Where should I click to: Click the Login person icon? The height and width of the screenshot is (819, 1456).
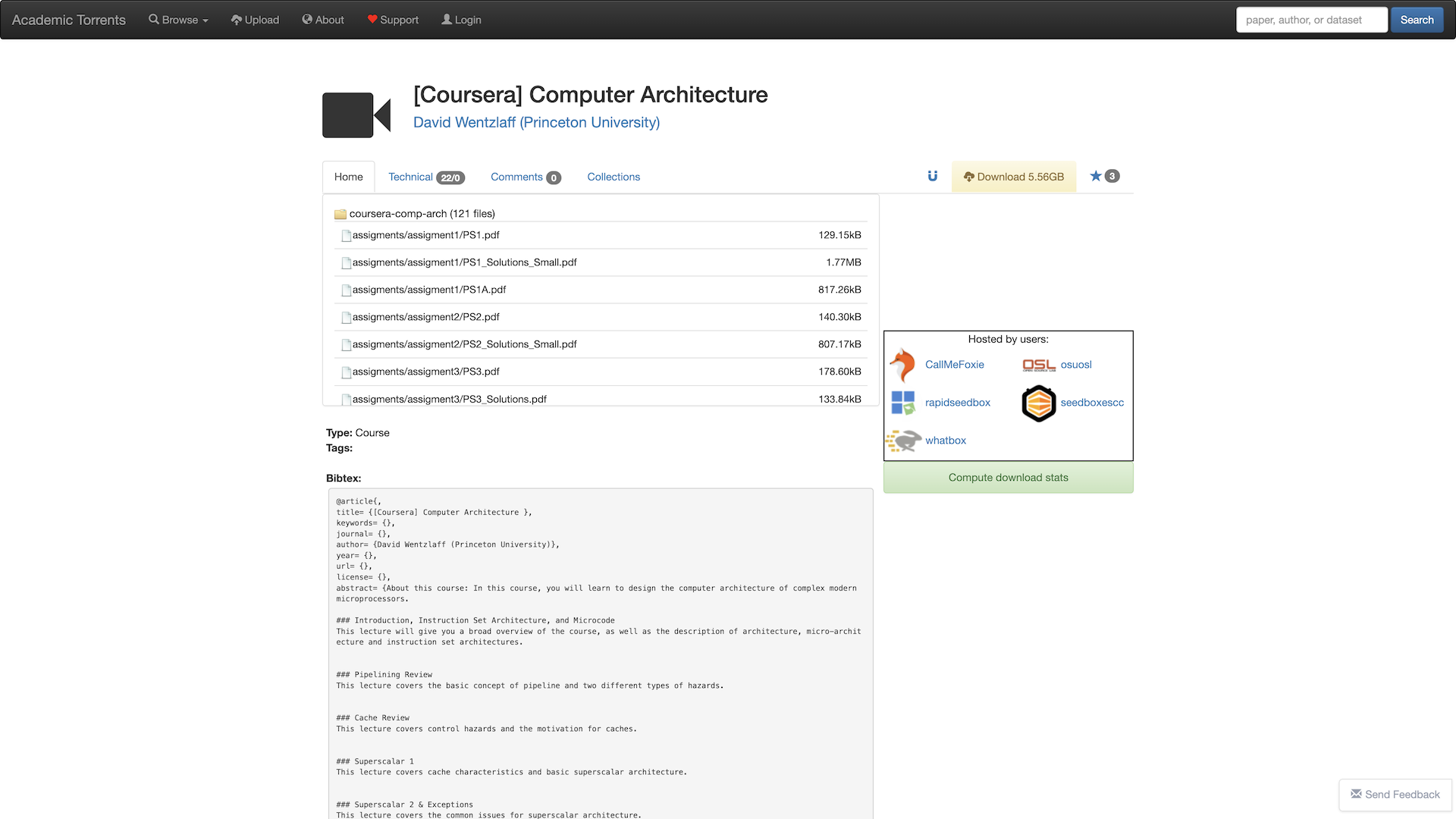[447, 19]
